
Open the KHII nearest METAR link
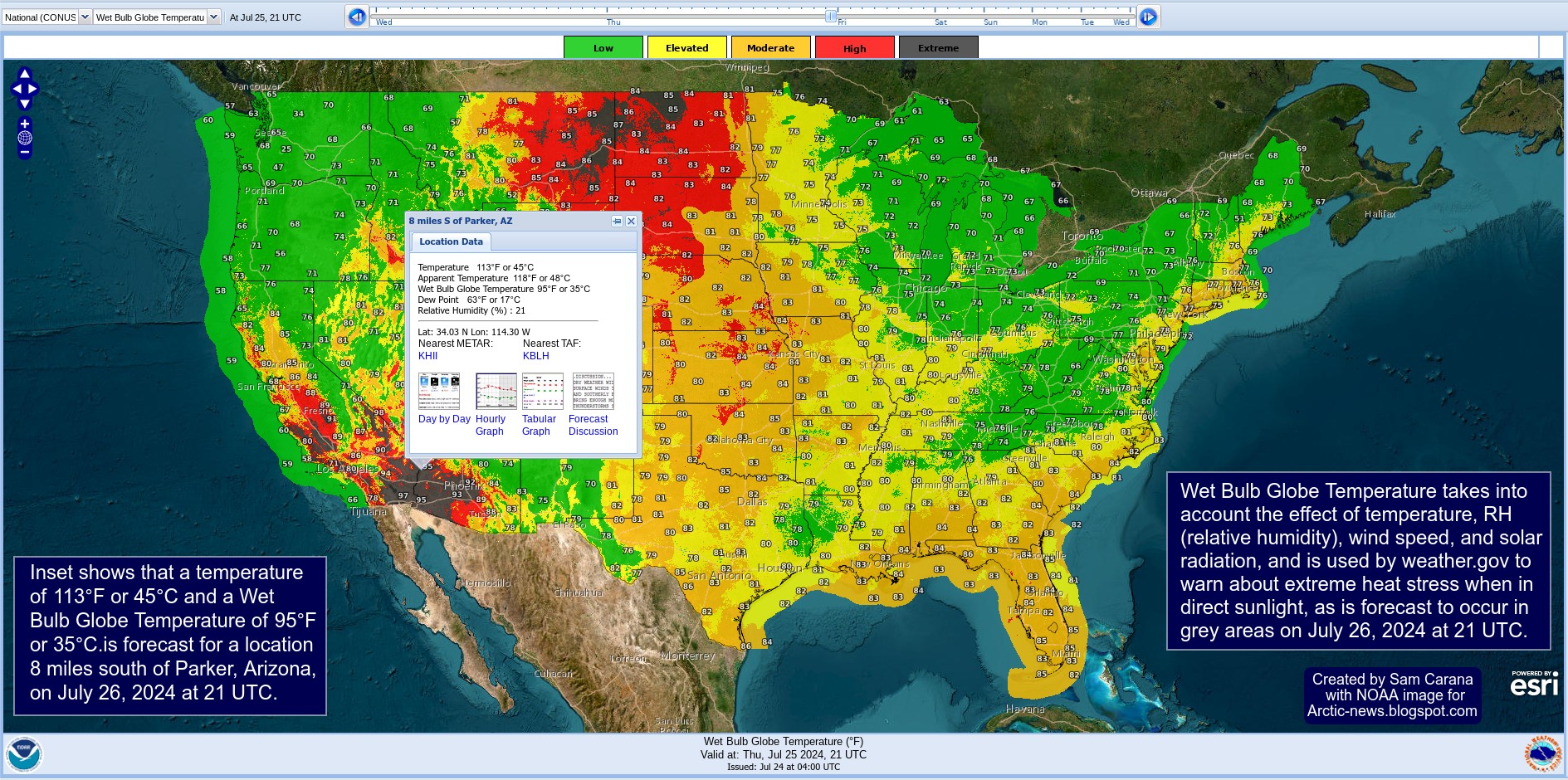coord(427,356)
